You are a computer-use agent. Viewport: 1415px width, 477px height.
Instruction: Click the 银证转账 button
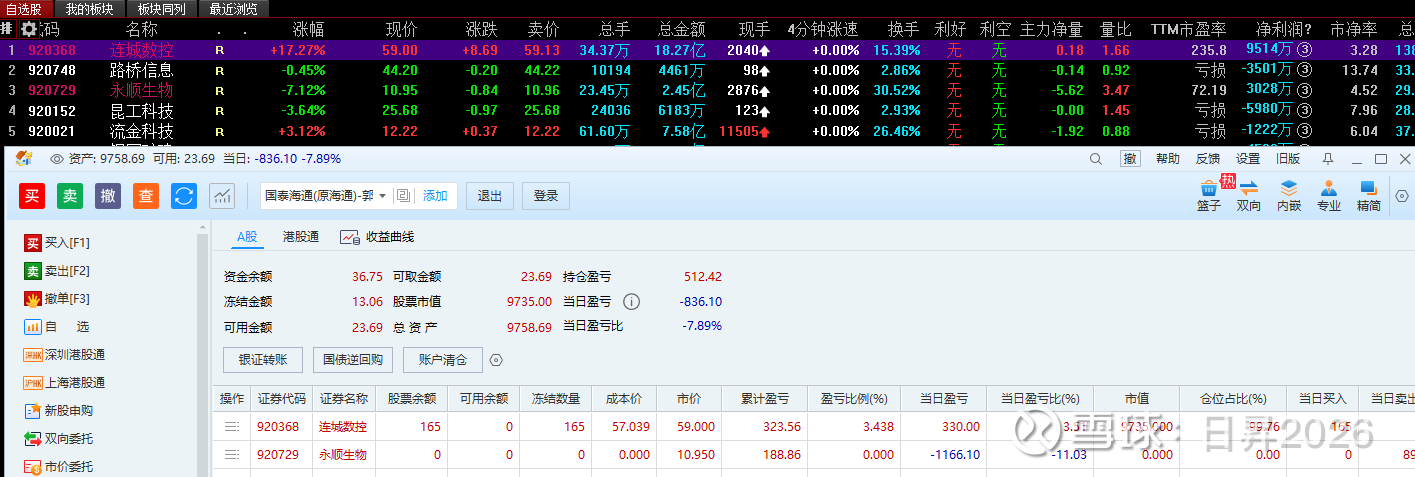click(264, 360)
